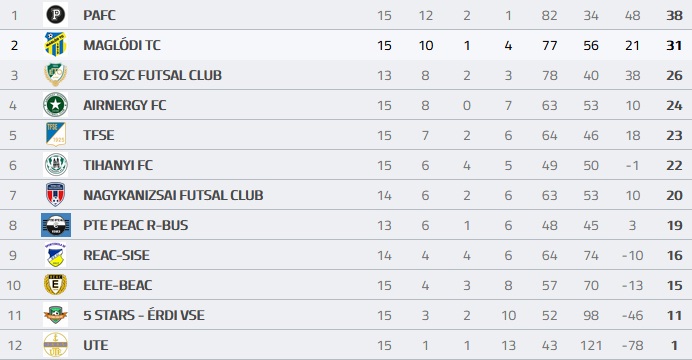Select the 5 Stars Érdi VSE logo
Image resolution: width=692 pixels, height=360 pixels.
click(56, 315)
